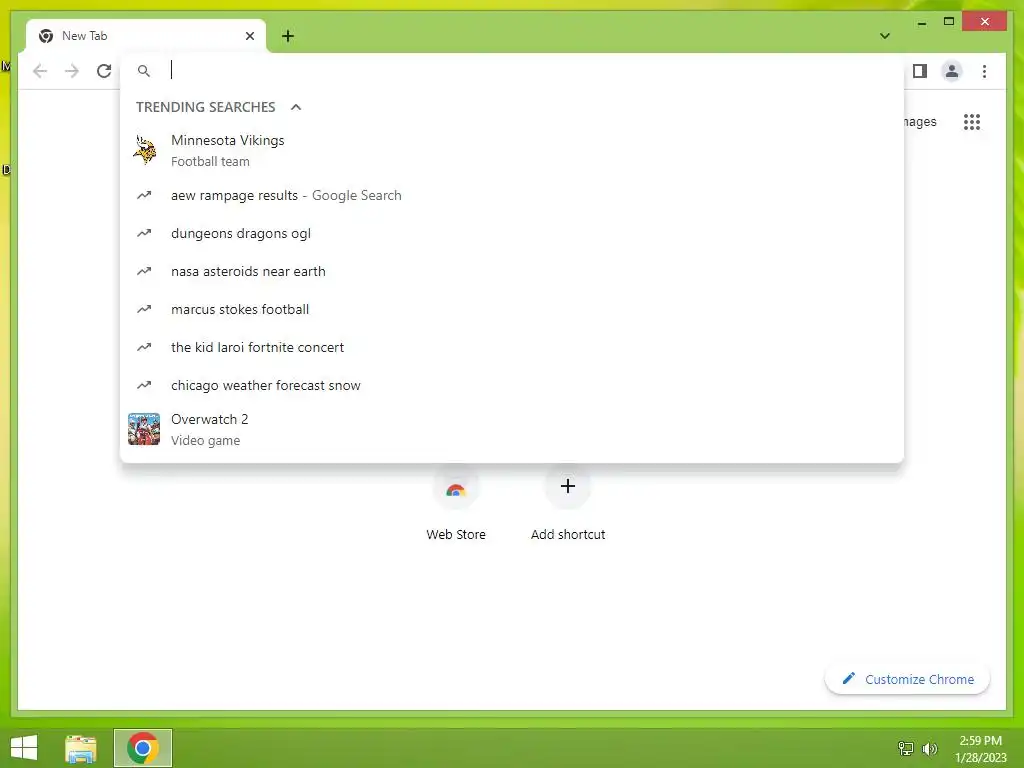Image resolution: width=1024 pixels, height=768 pixels.
Task: Click the Customize Chrome button
Action: pyautogui.click(x=907, y=679)
